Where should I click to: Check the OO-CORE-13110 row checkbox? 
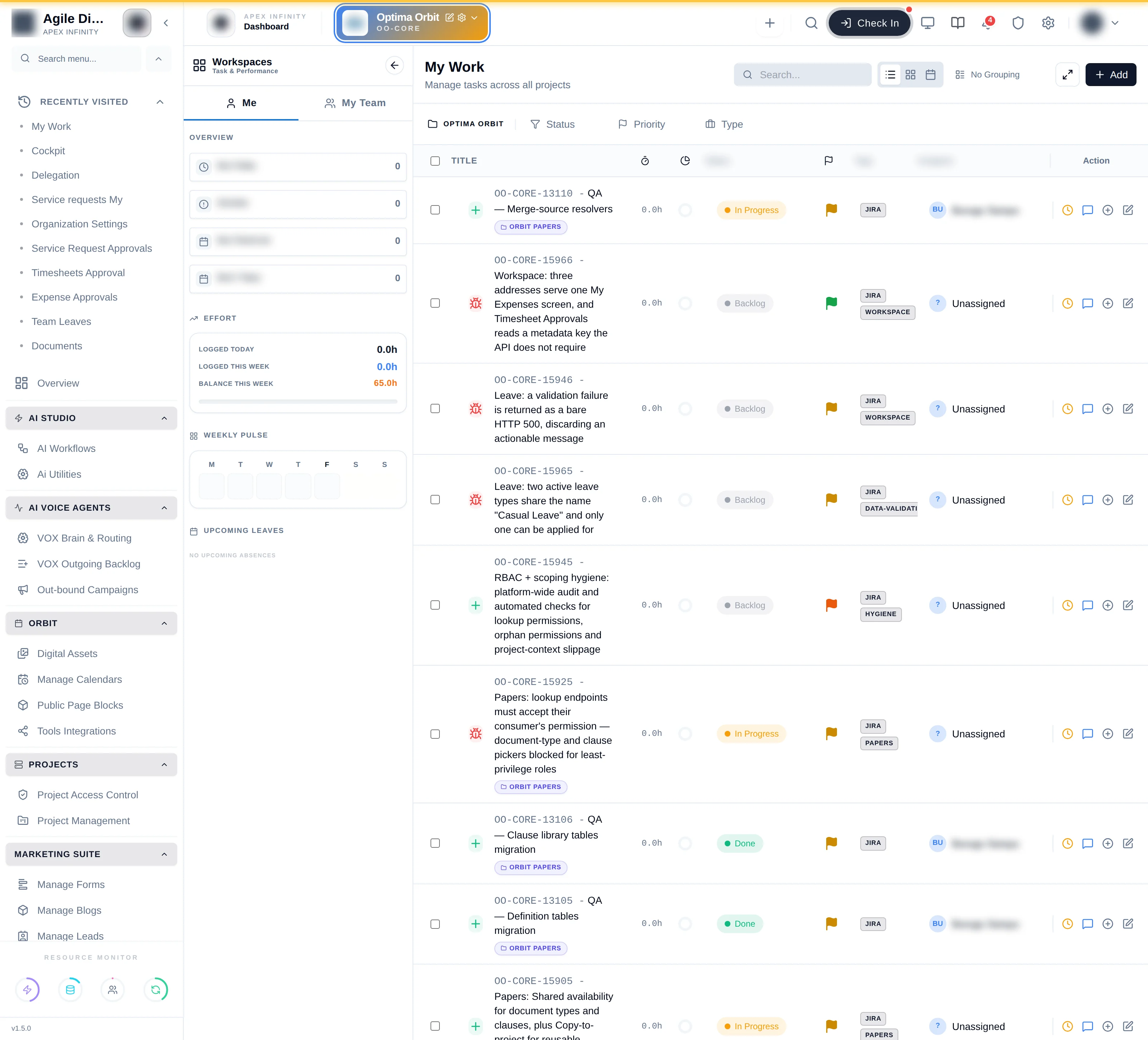(435, 210)
